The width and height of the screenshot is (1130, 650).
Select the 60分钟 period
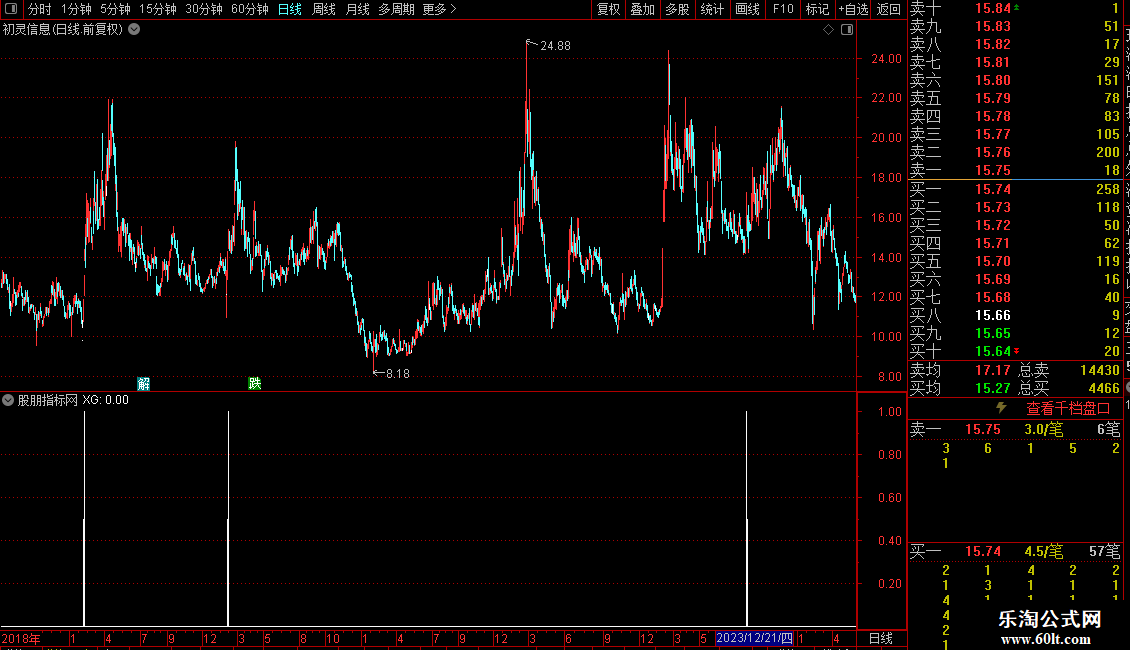249,9
